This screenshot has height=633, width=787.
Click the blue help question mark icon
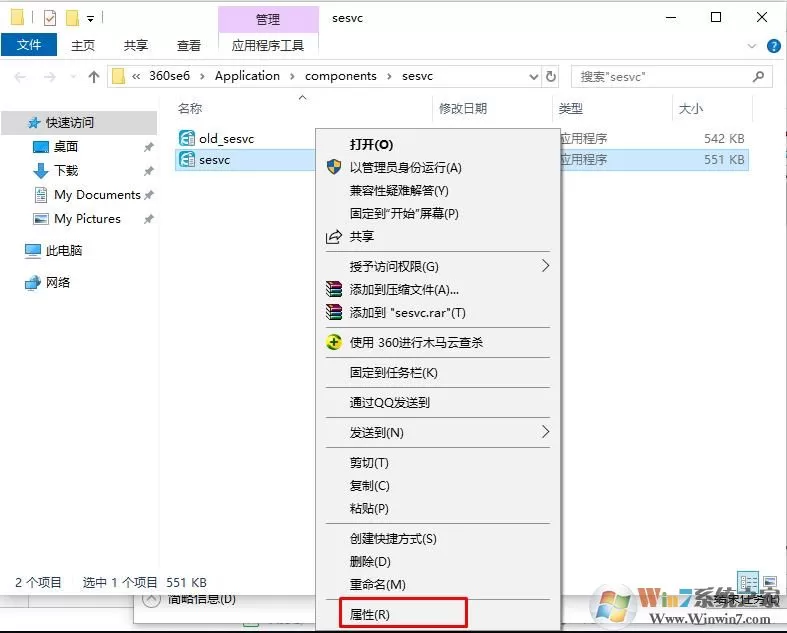[773, 46]
